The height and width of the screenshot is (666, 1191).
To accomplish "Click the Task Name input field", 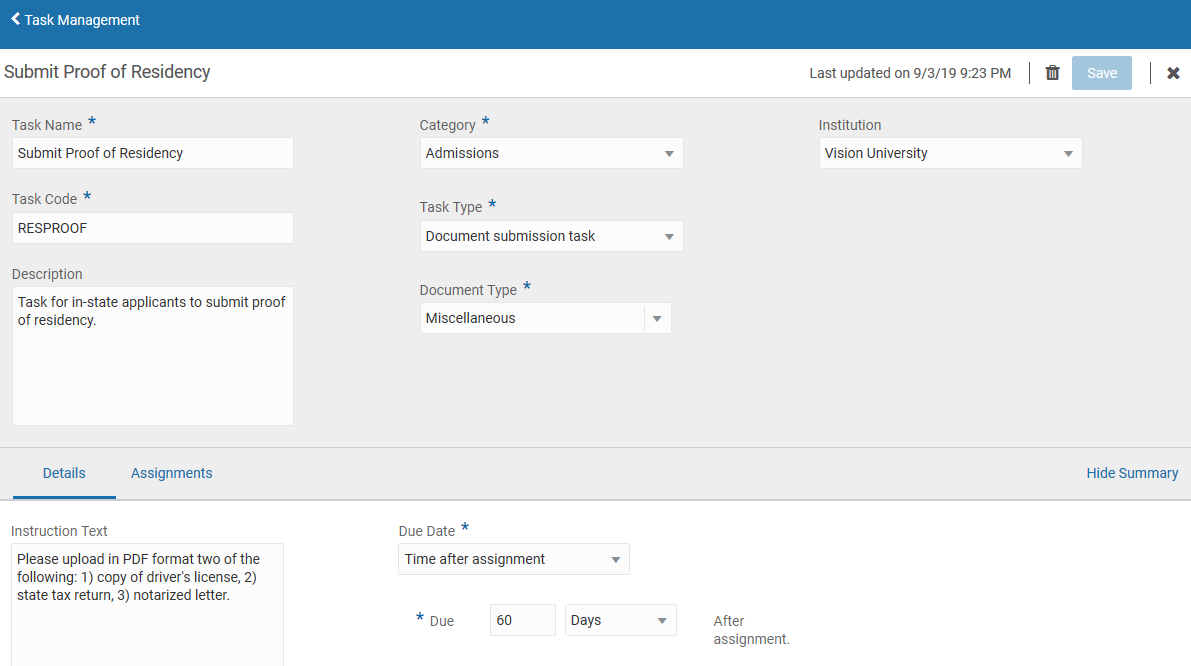I will click(153, 154).
